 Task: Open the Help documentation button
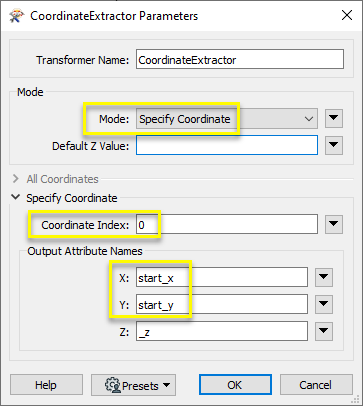pyautogui.click(x=46, y=385)
